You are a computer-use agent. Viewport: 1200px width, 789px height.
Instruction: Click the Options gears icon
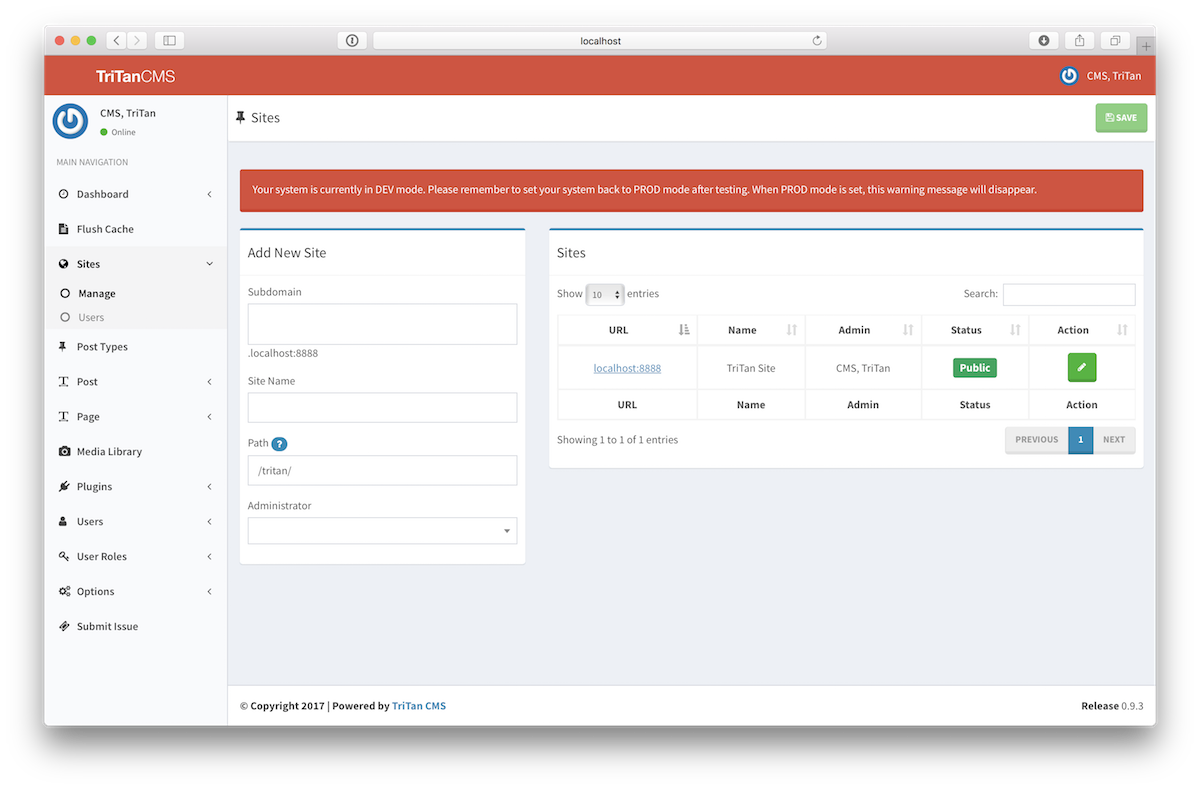coord(62,591)
